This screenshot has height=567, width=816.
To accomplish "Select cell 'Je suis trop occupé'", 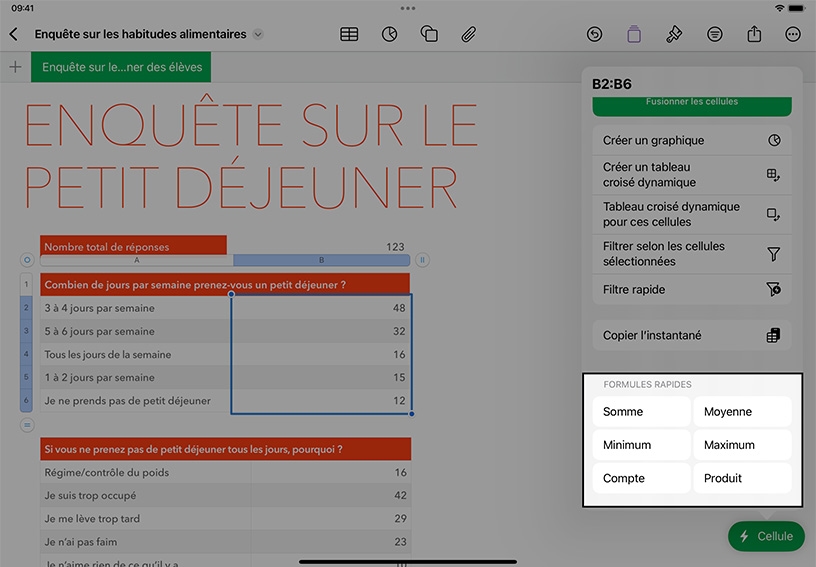I will (146, 496).
